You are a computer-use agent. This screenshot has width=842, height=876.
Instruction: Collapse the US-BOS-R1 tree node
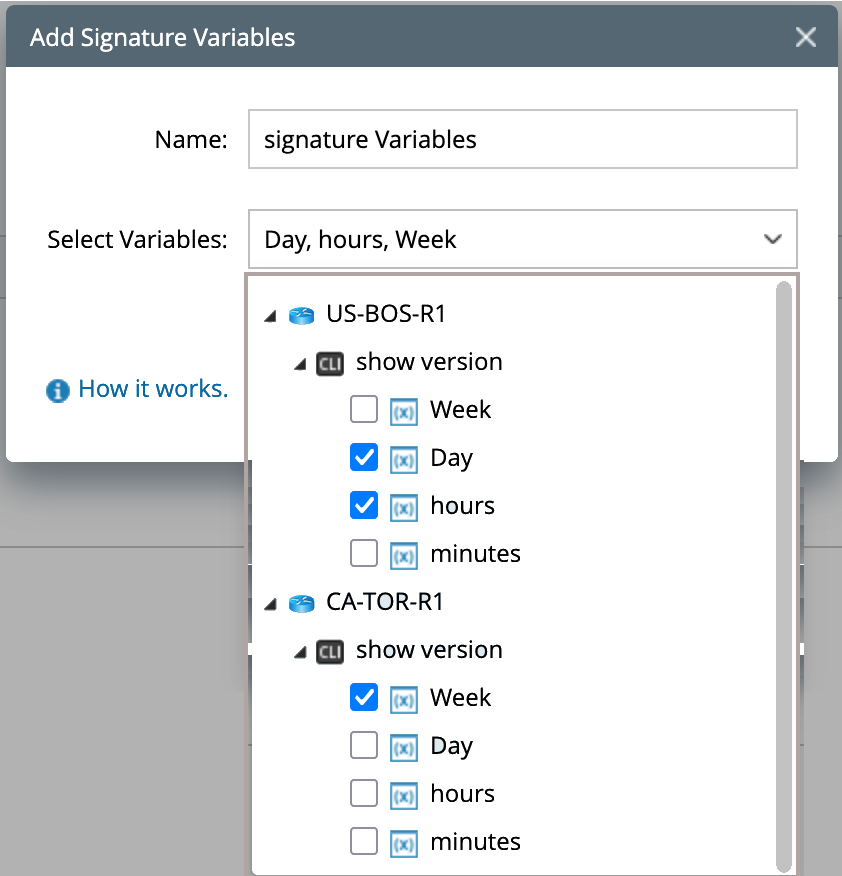click(269, 316)
